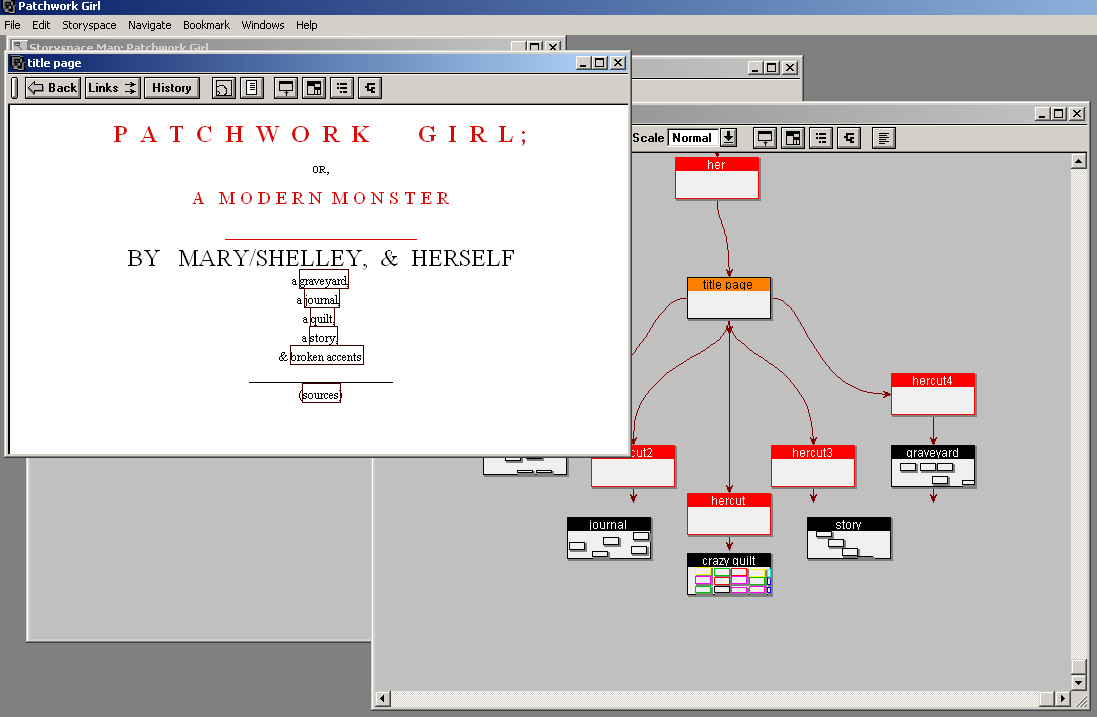
Task: Select the 'hercut' node in the map
Action: coord(728,514)
